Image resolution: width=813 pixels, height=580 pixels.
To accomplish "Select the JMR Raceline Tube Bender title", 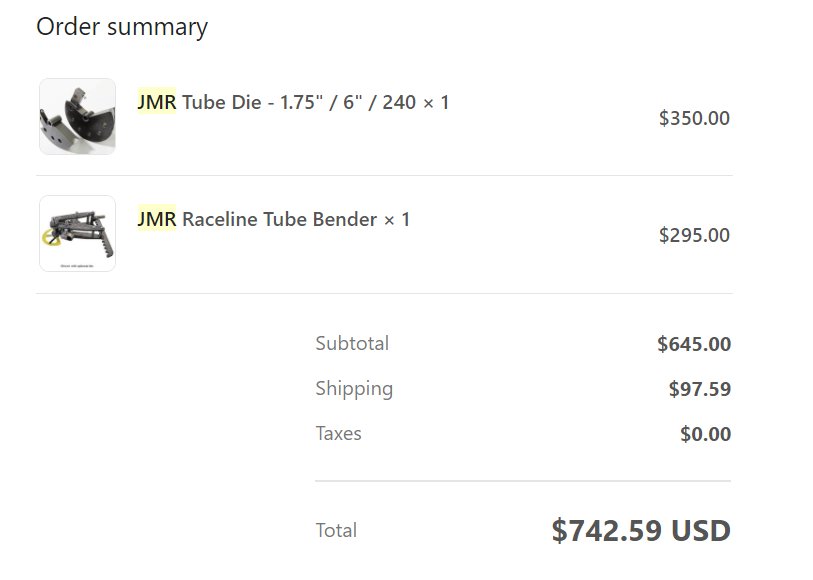I will point(273,219).
